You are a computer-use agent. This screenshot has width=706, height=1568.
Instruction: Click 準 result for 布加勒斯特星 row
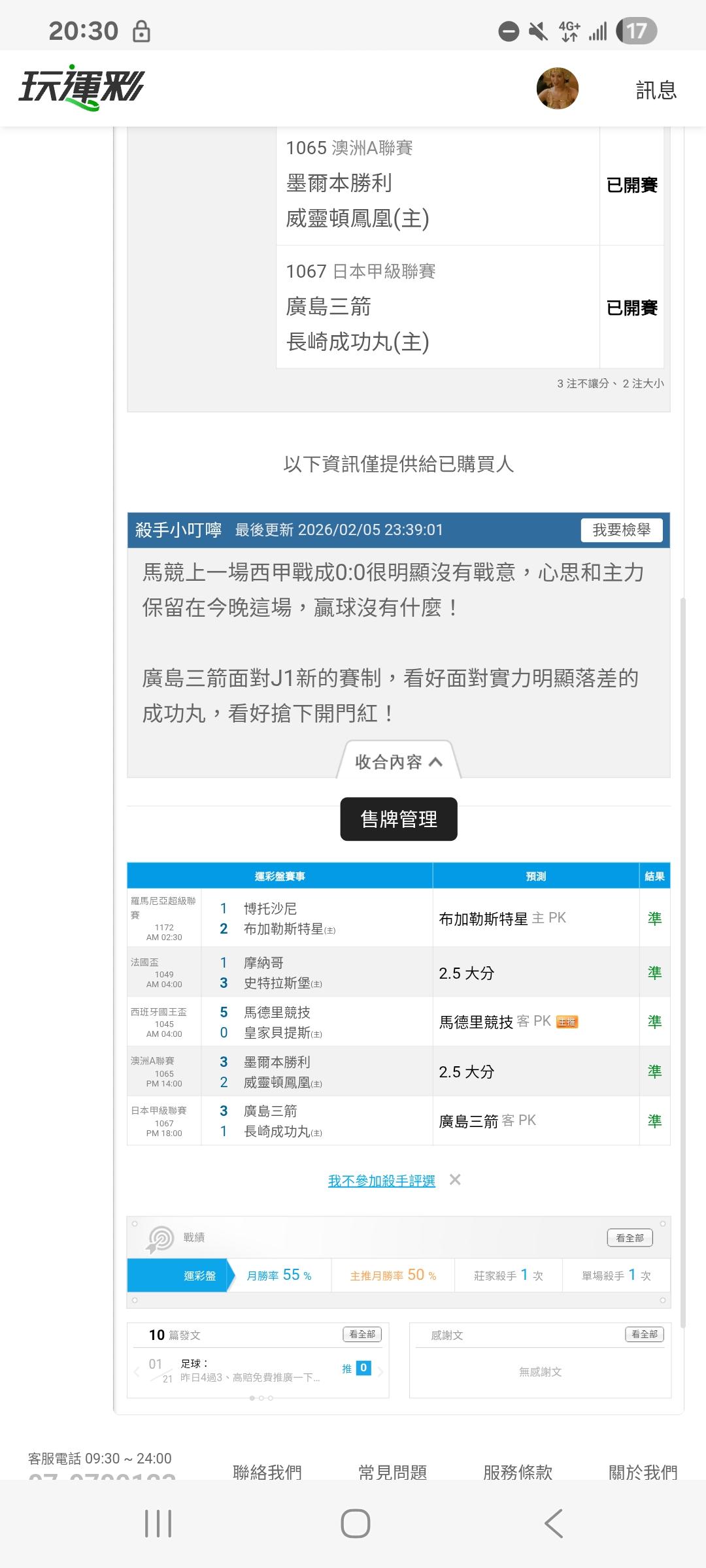point(654,919)
